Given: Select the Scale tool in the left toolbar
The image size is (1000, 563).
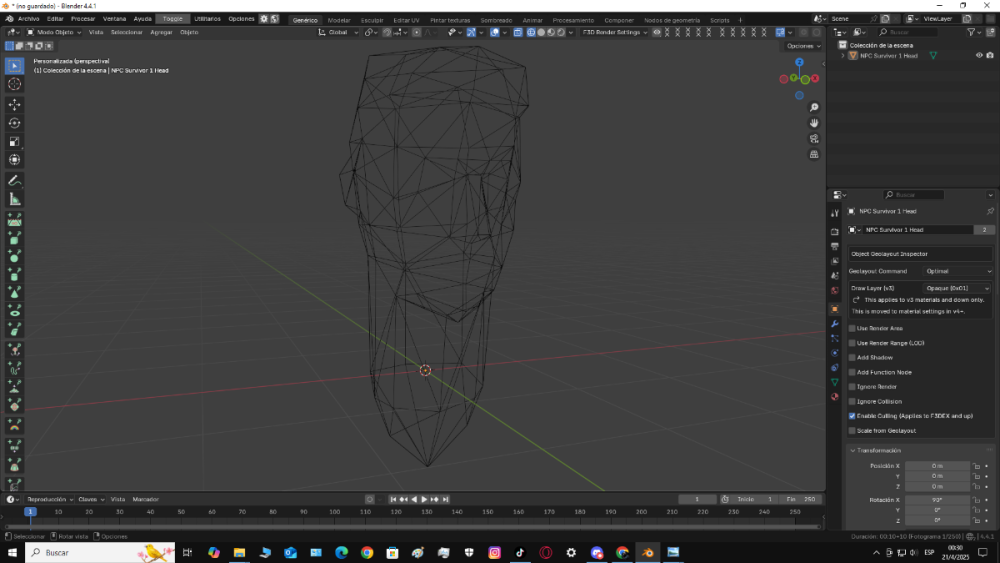Looking at the screenshot, I should click(15, 141).
